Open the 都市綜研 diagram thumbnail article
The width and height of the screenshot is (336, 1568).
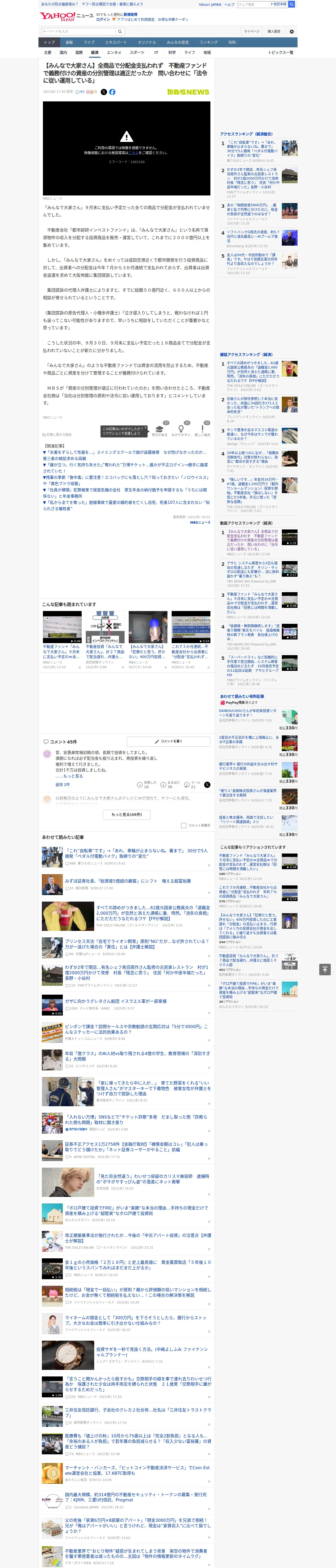tap(105, 627)
